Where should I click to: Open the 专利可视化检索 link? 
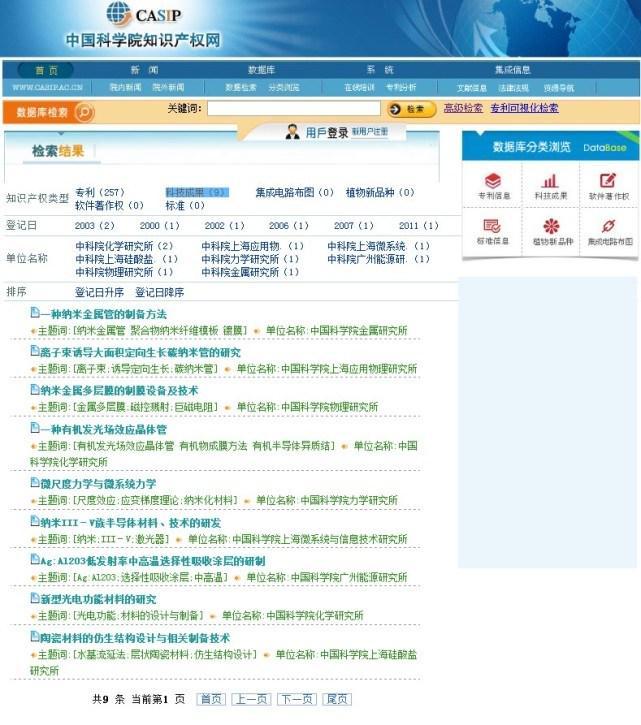pos(524,108)
